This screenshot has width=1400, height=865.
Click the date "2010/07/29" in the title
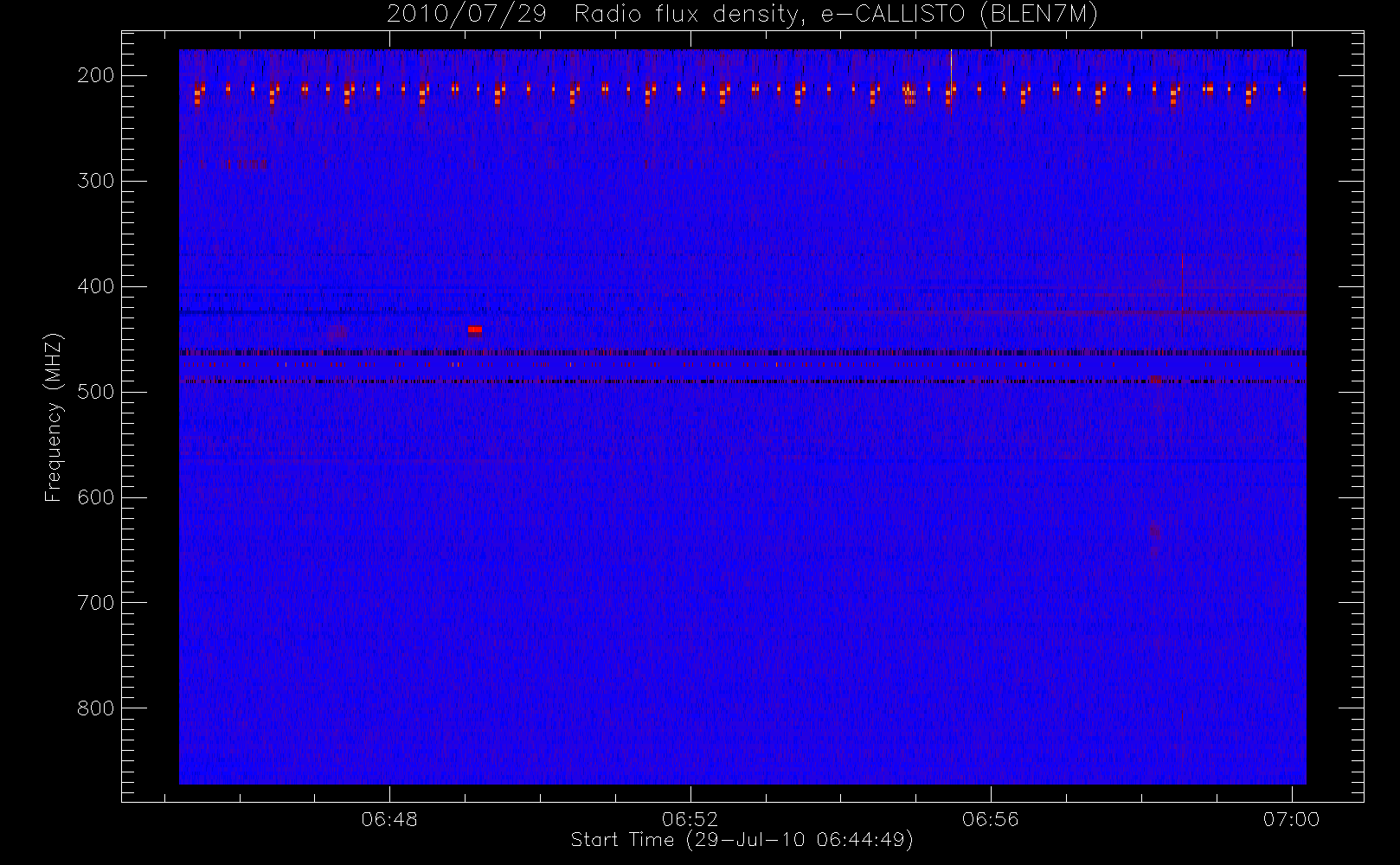pos(466,14)
